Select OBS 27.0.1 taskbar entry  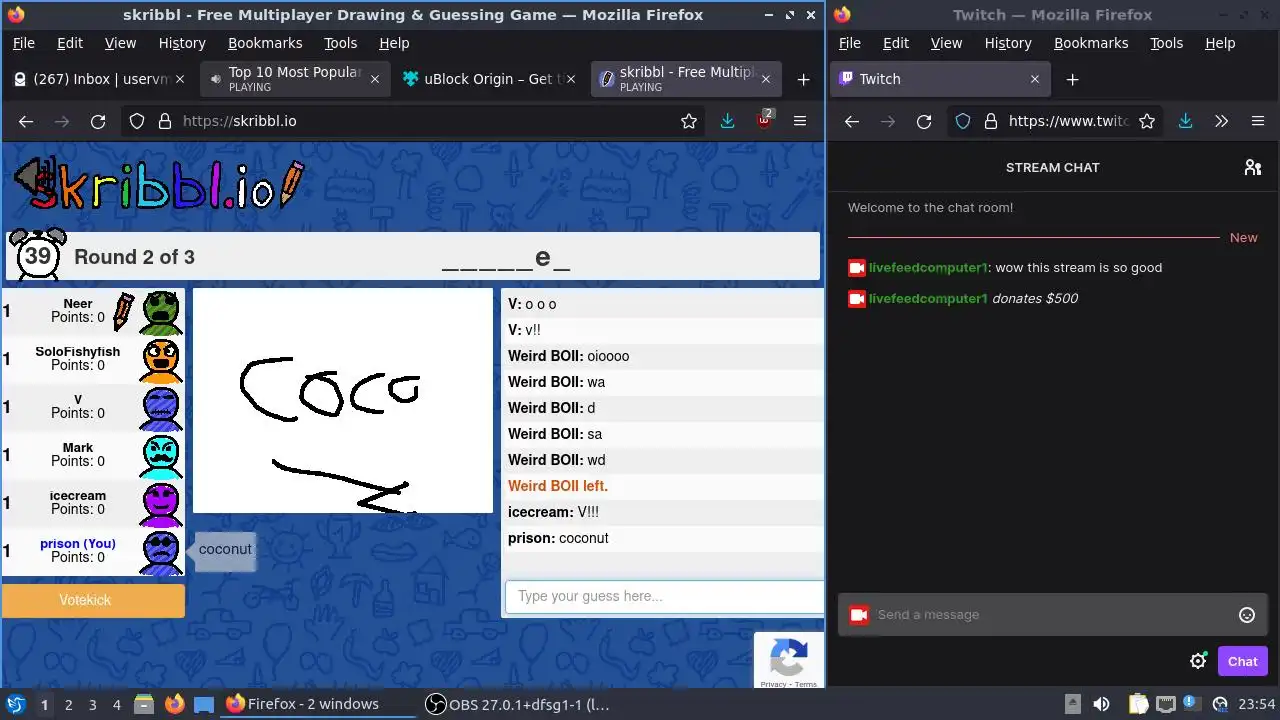(518, 704)
